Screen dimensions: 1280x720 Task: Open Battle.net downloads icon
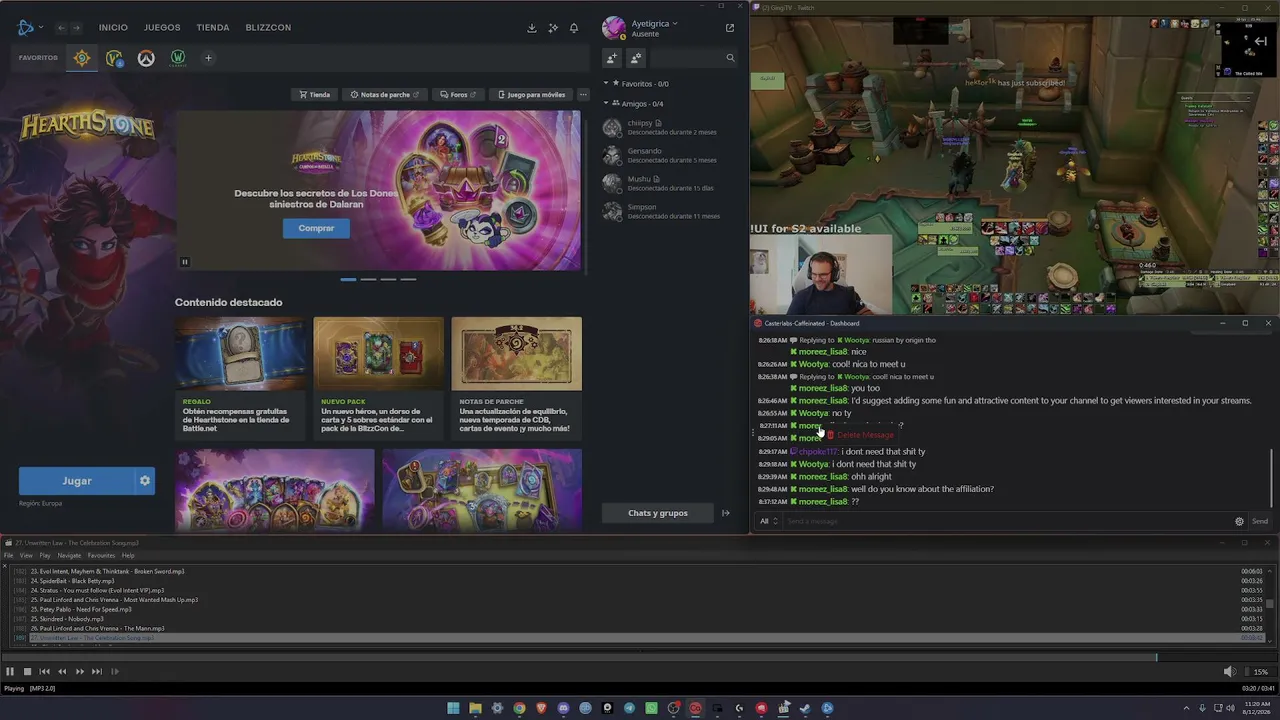click(532, 28)
